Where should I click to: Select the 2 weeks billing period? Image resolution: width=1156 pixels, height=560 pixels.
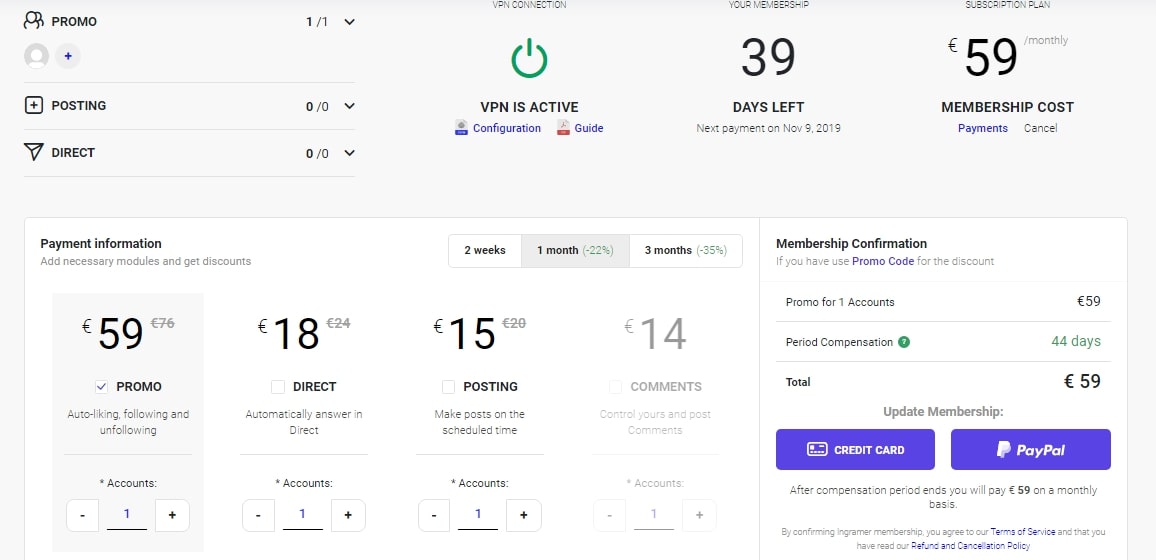click(x=485, y=251)
